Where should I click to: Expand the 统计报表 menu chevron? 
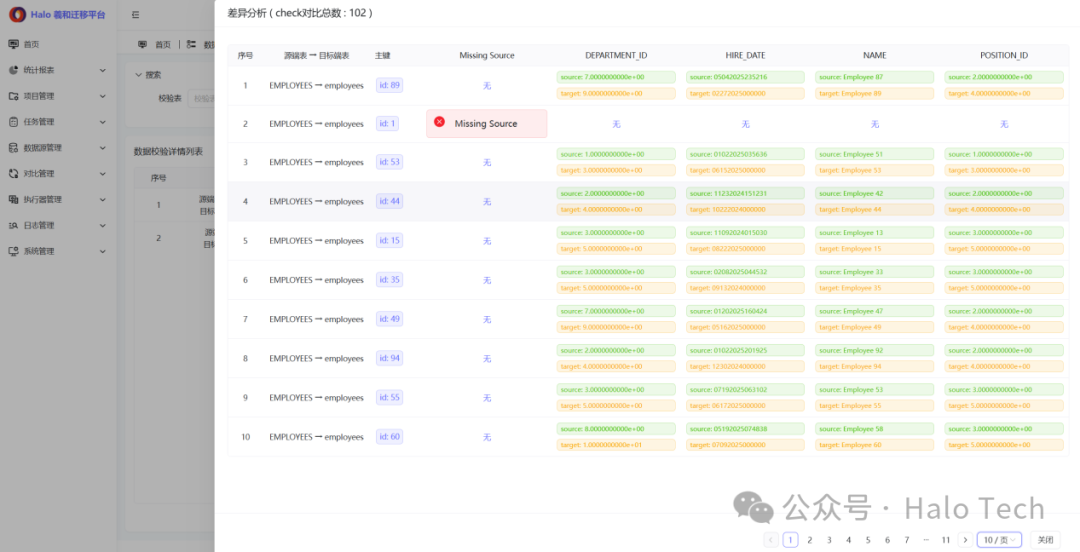coord(103,70)
